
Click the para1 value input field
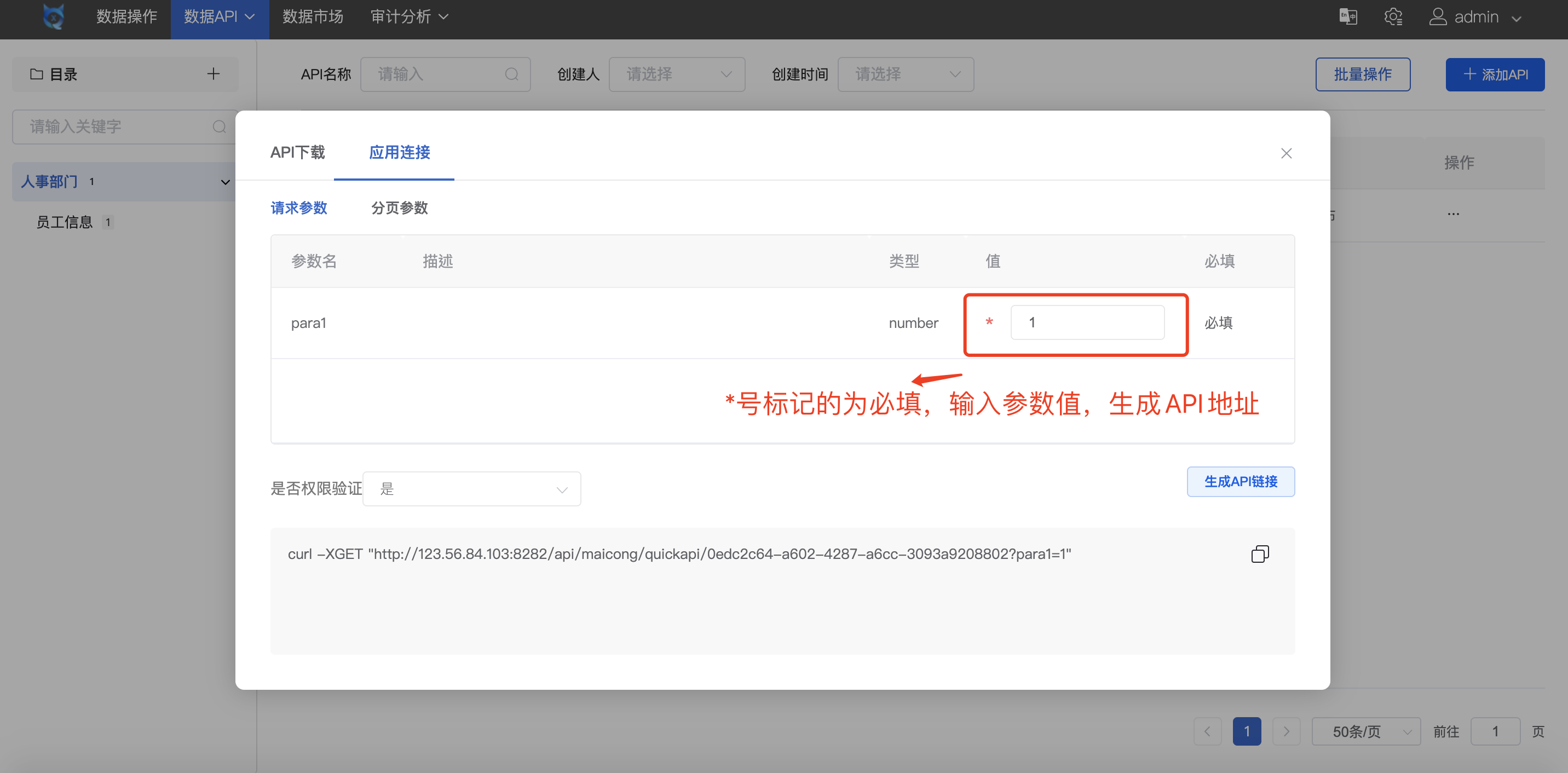click(x=1088, y=322)
